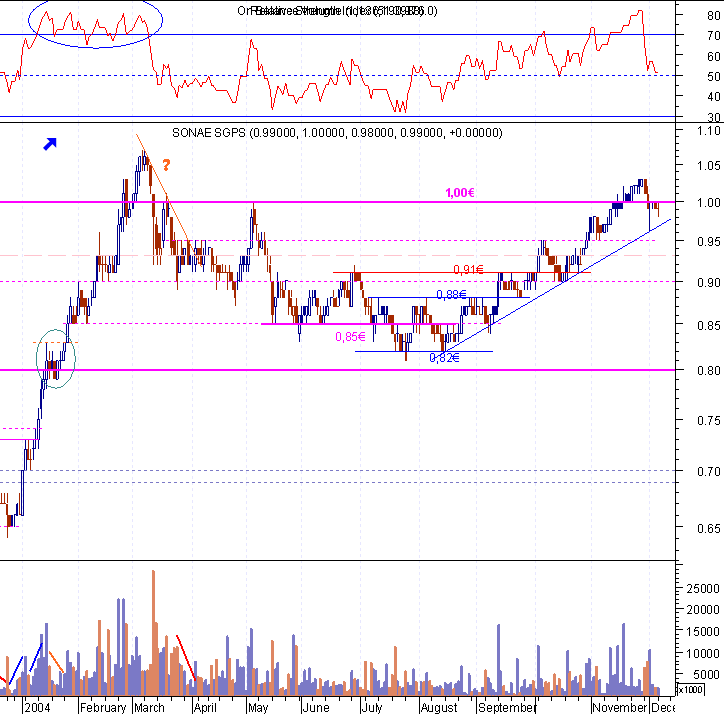Click the August label on date axis
724x714 pixels.
coord(439,708)
